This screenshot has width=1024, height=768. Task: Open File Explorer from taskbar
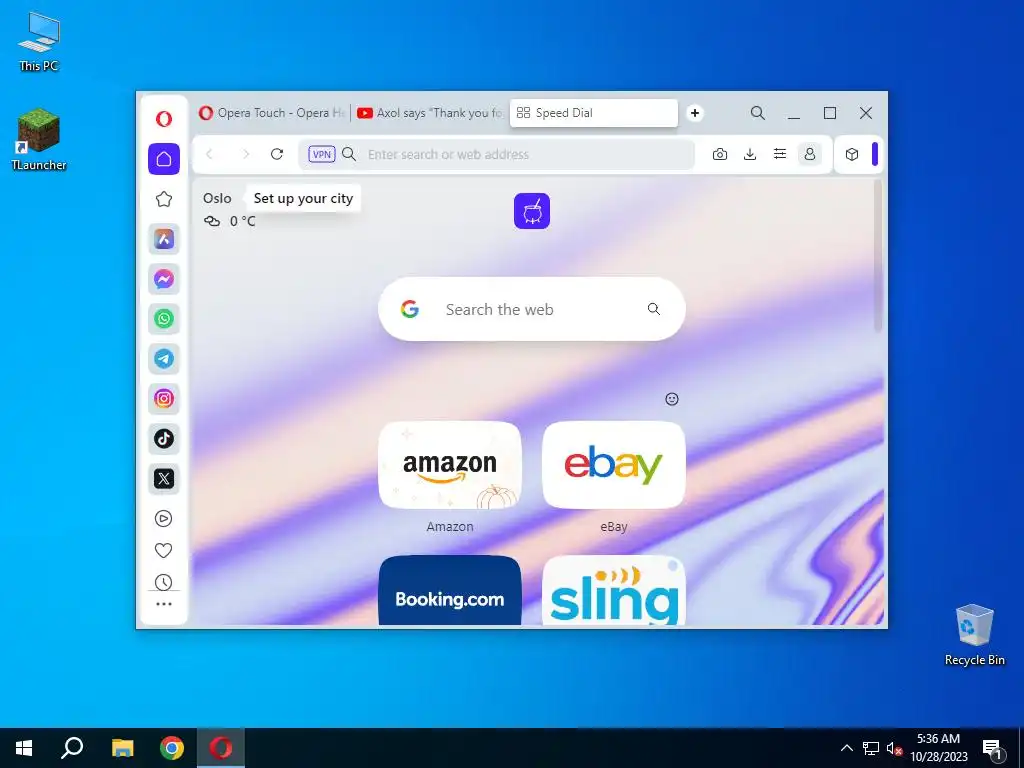[x=122, y=748]
